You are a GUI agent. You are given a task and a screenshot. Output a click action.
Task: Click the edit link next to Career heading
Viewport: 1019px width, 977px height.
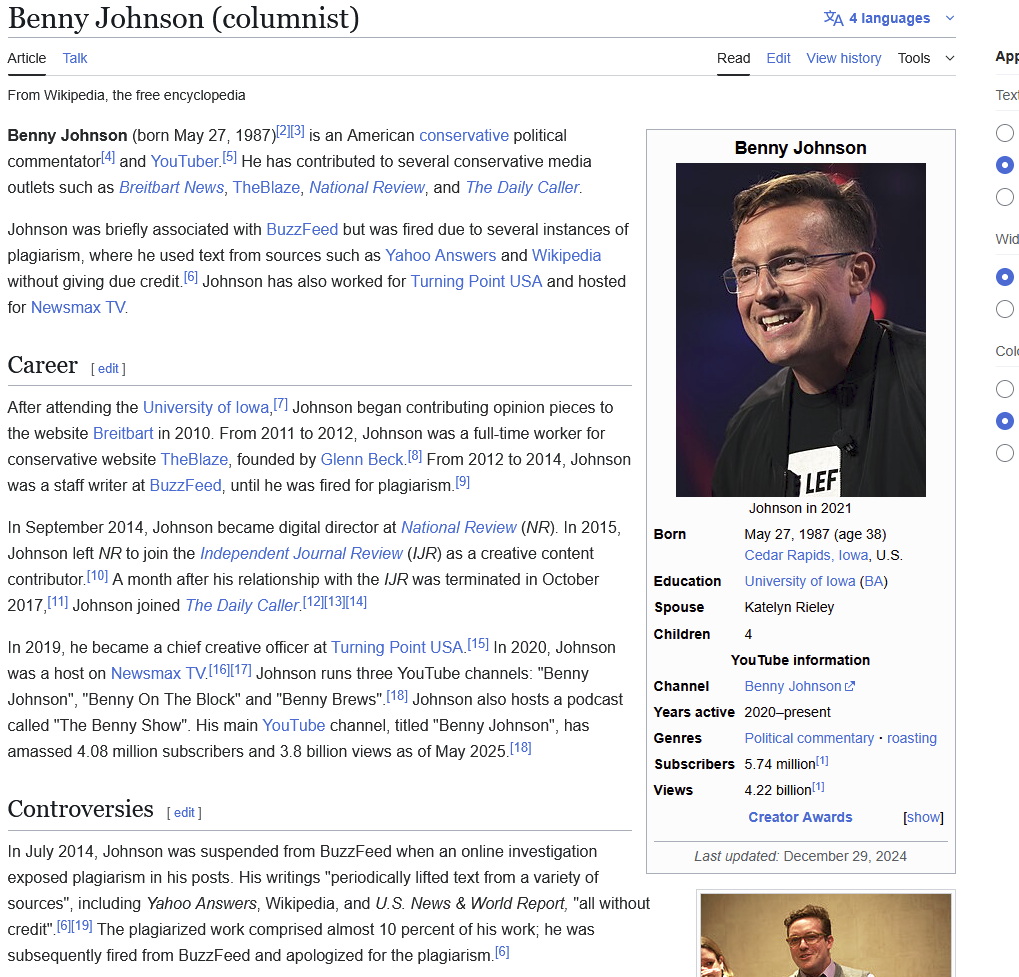[x=108, y=368]
